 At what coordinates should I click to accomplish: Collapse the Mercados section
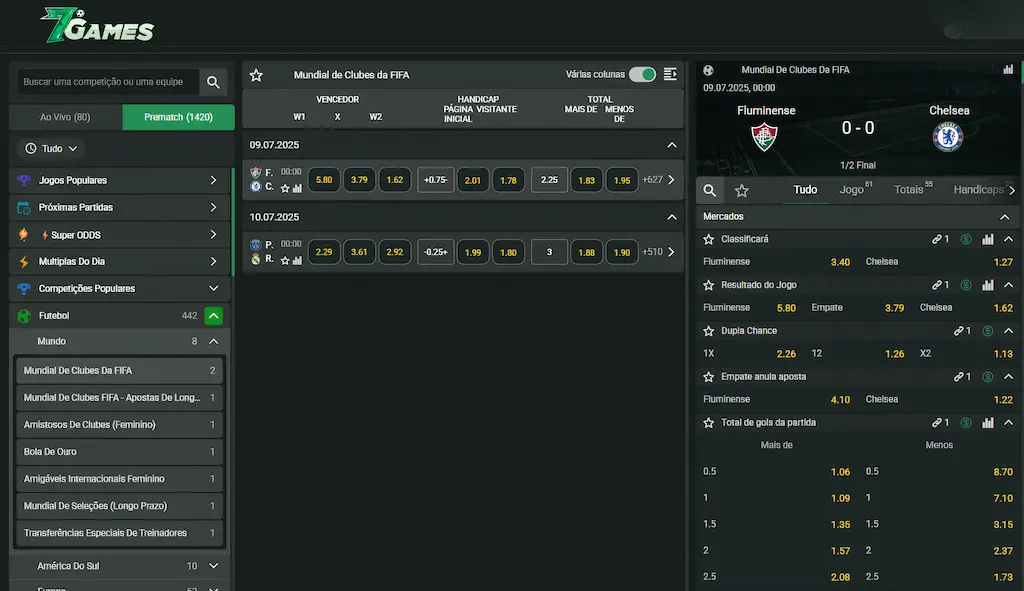point(1004,217)
